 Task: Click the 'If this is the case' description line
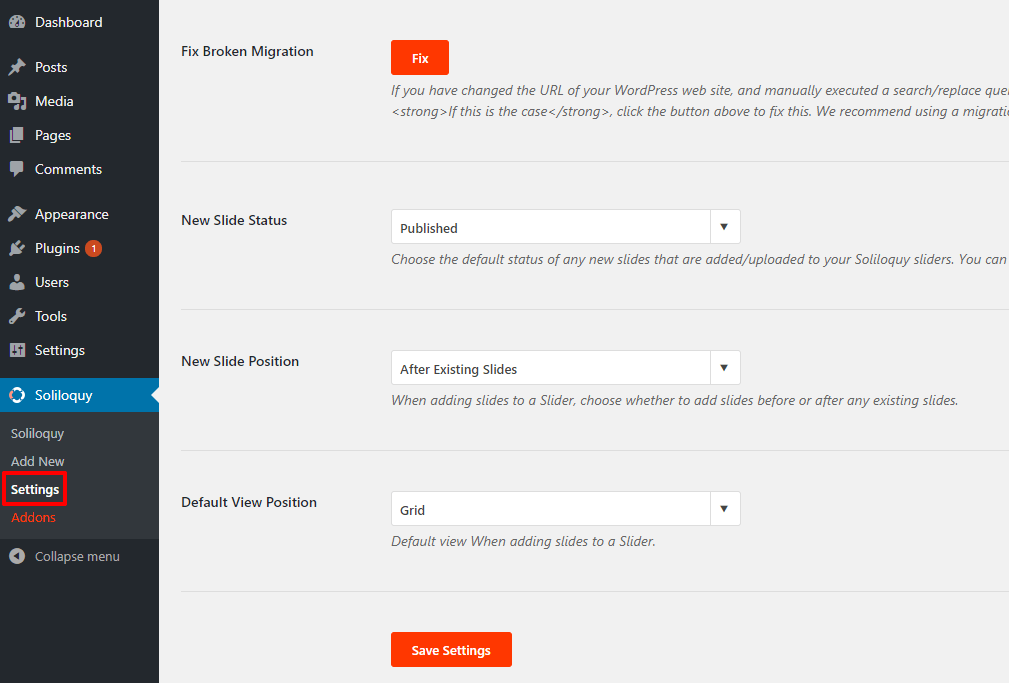(x=700, y=111)
